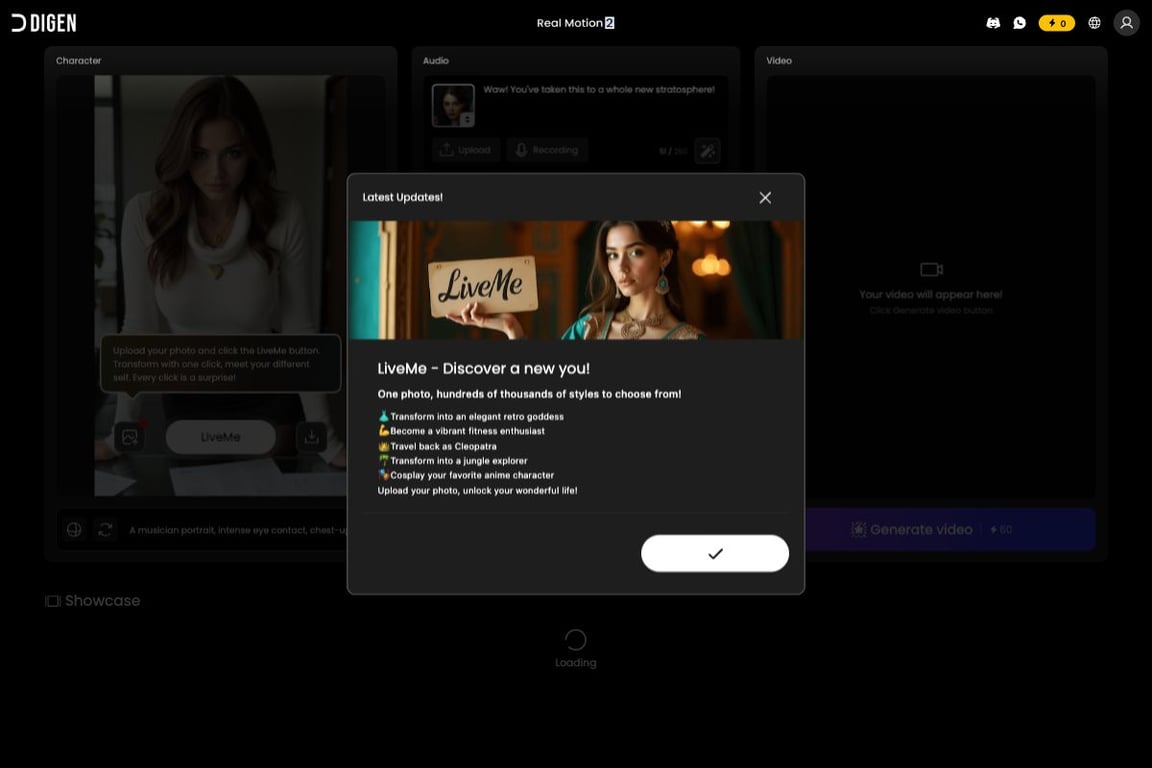Screen dimensions: 1152x768
Task: Click the yellow credits balance badge
Action: pyautogui.click(x=1056, y=23)
